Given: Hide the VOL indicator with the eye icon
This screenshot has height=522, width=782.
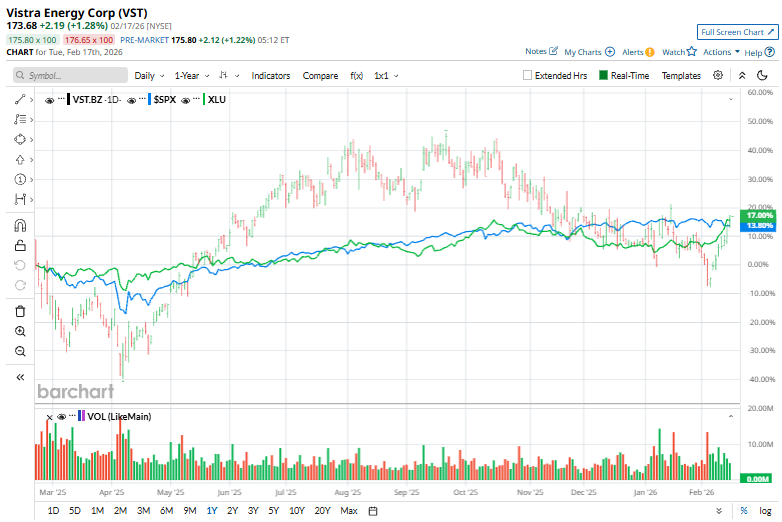Looking at the screenshot, I should [x=60, y=416].
